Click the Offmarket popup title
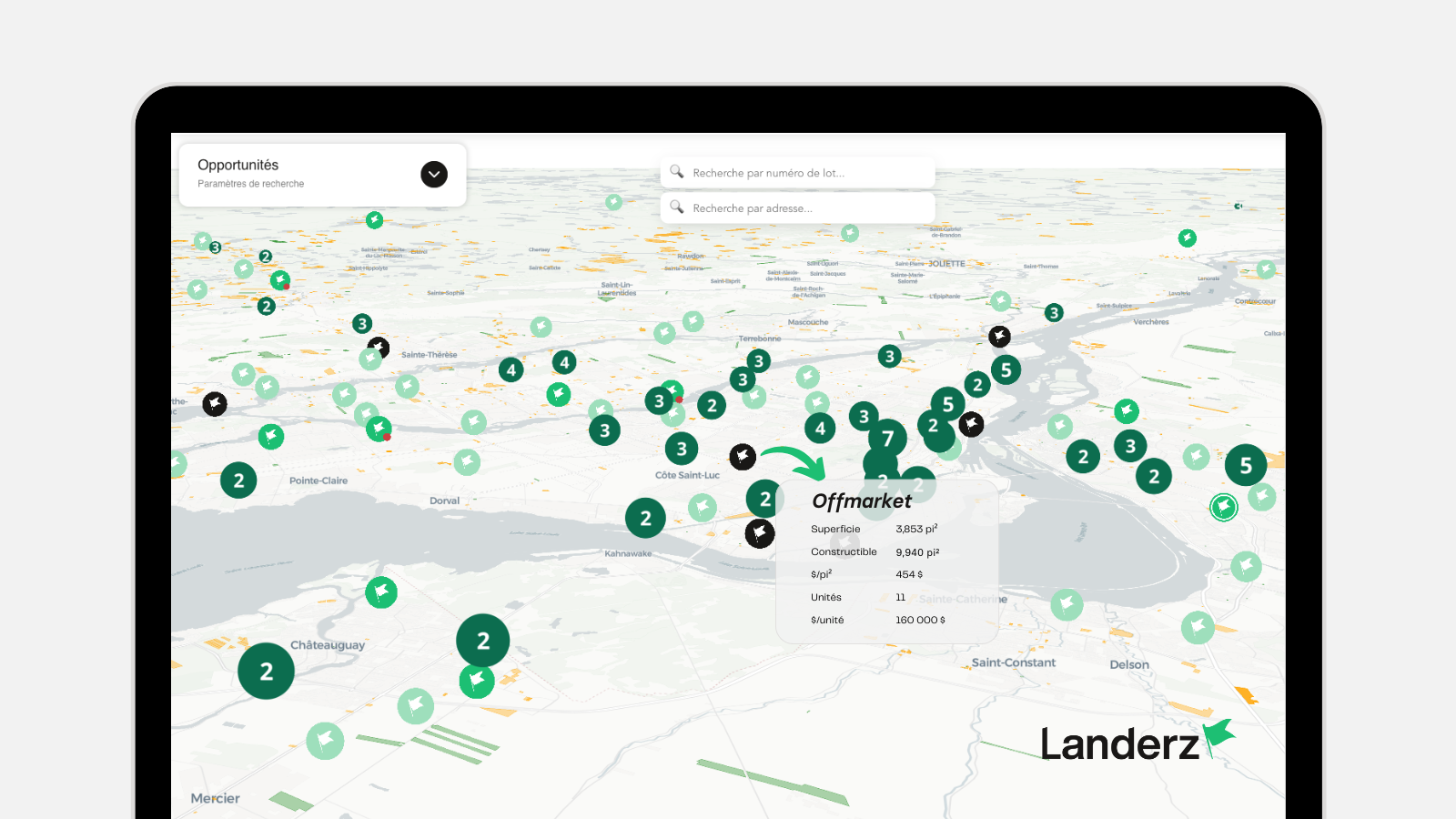Image resolution: width=1456 pixels, height=819 pixels. click(861, 501)
